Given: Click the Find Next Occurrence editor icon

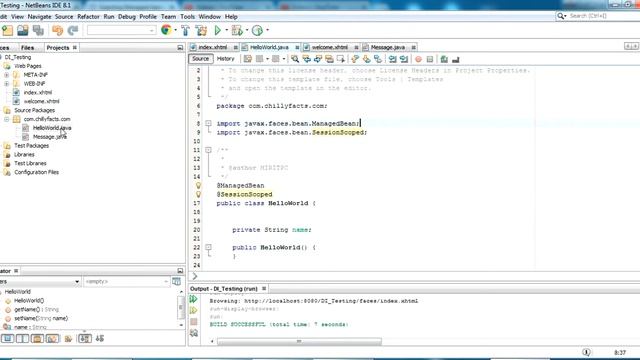Looking at the screenshot, I should [x=318, y=59].
